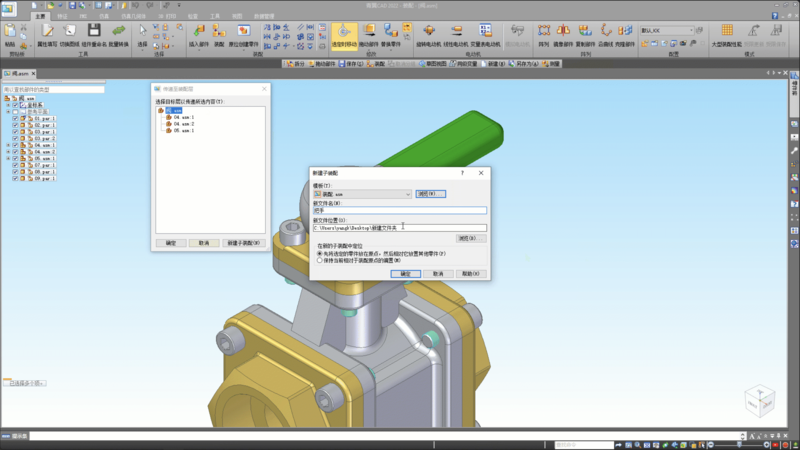Expand the 04.asm:1 node in assembly tree

(8, 146)
